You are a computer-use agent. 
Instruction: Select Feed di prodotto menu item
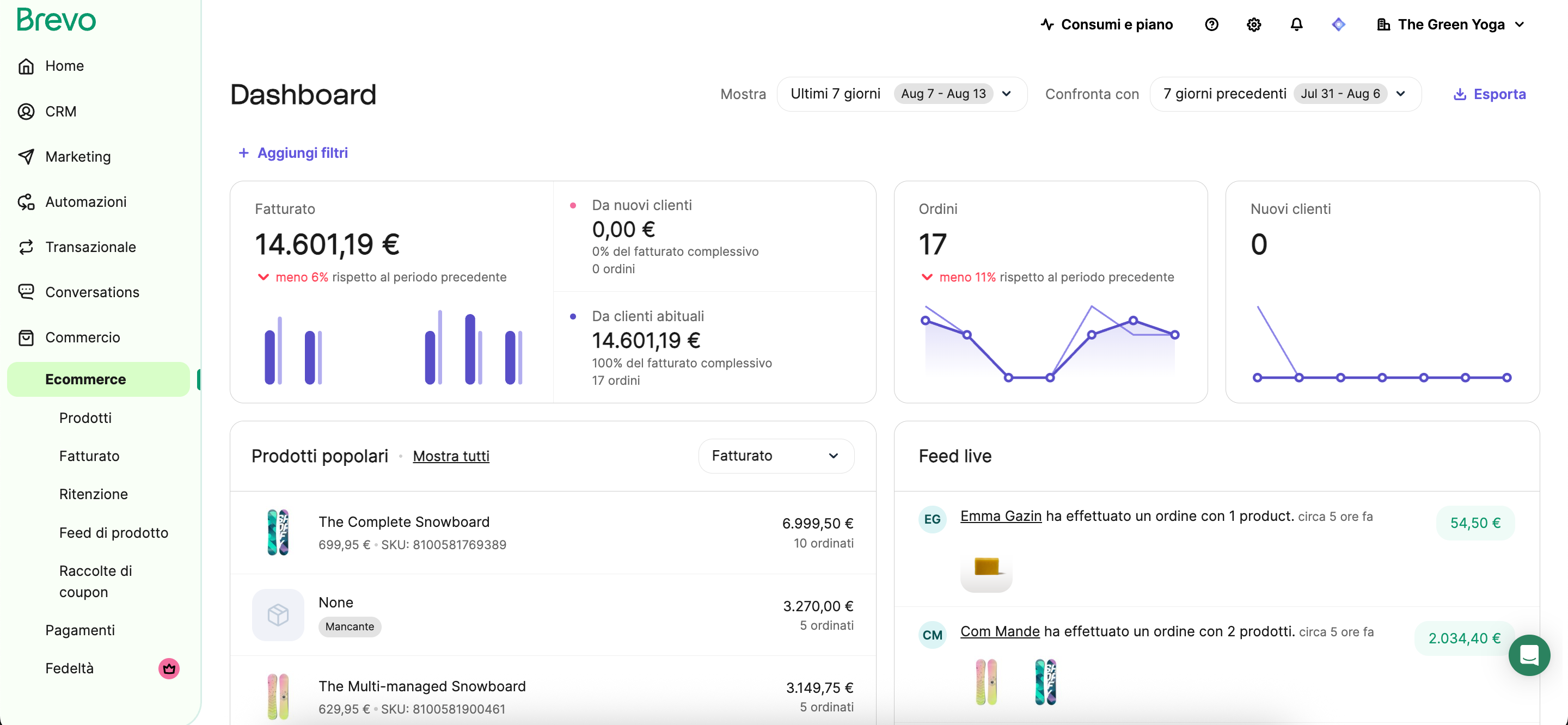pos(113,533)
